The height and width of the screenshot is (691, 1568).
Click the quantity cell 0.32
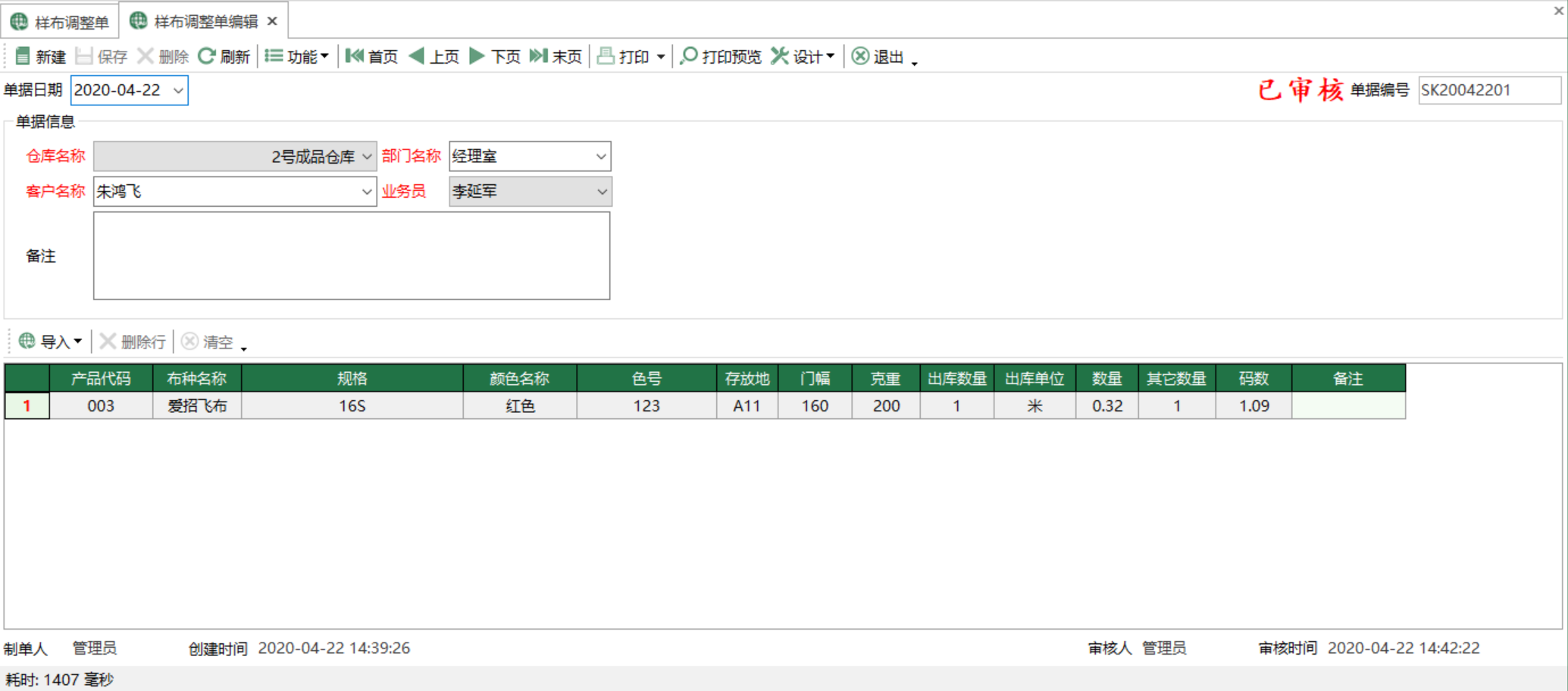pyautogui.click(x=1107, y=406)
